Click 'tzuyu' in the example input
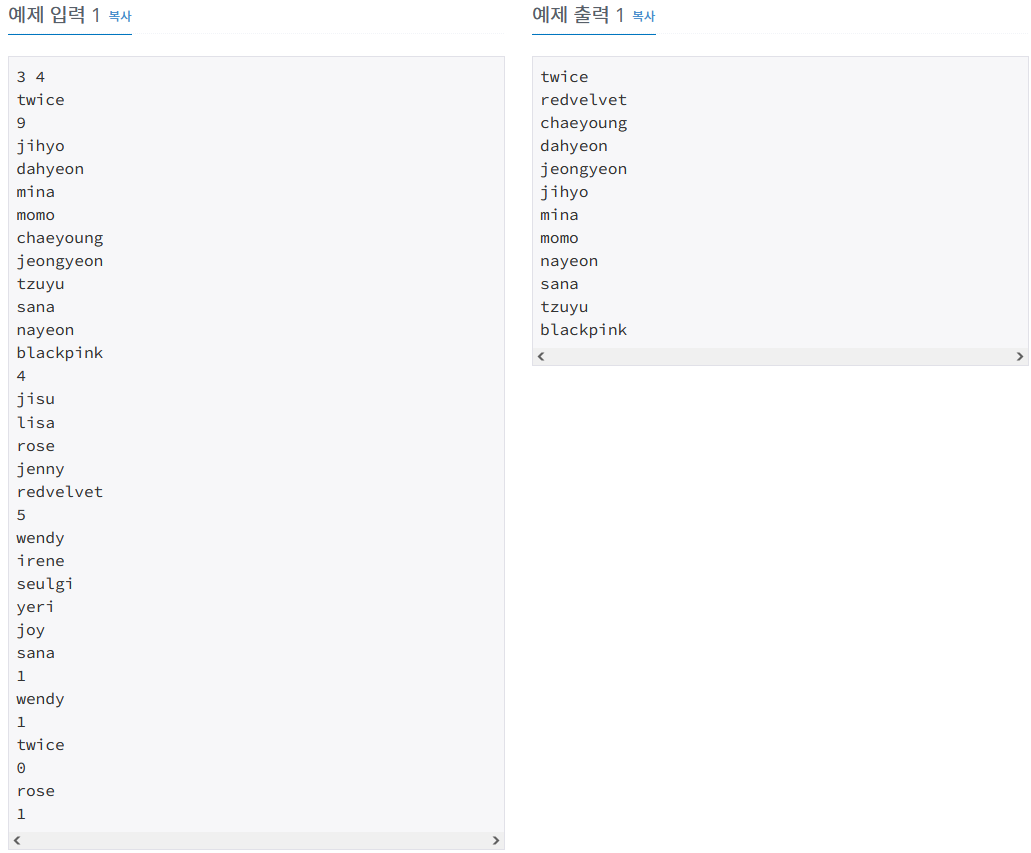The height and width of the screenshot is (853, 1031). pyautogui.click(x=41, y=284)
